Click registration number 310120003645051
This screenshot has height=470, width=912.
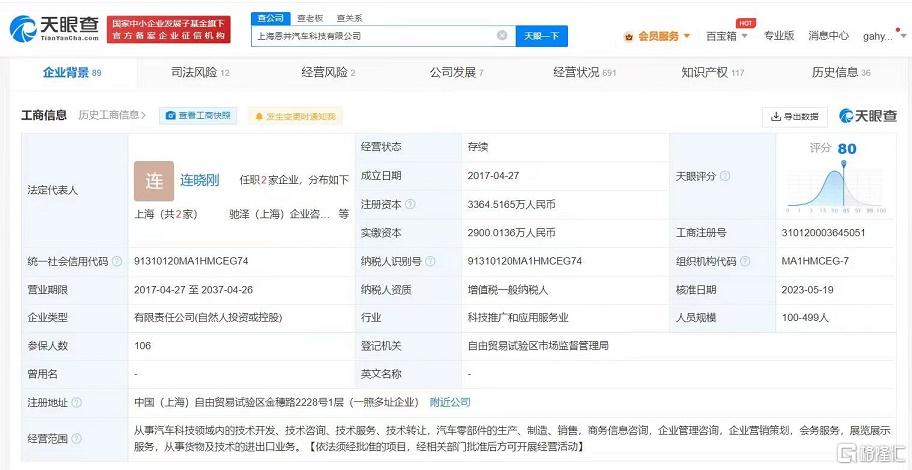pyautogui.click(x=823, y=233)
